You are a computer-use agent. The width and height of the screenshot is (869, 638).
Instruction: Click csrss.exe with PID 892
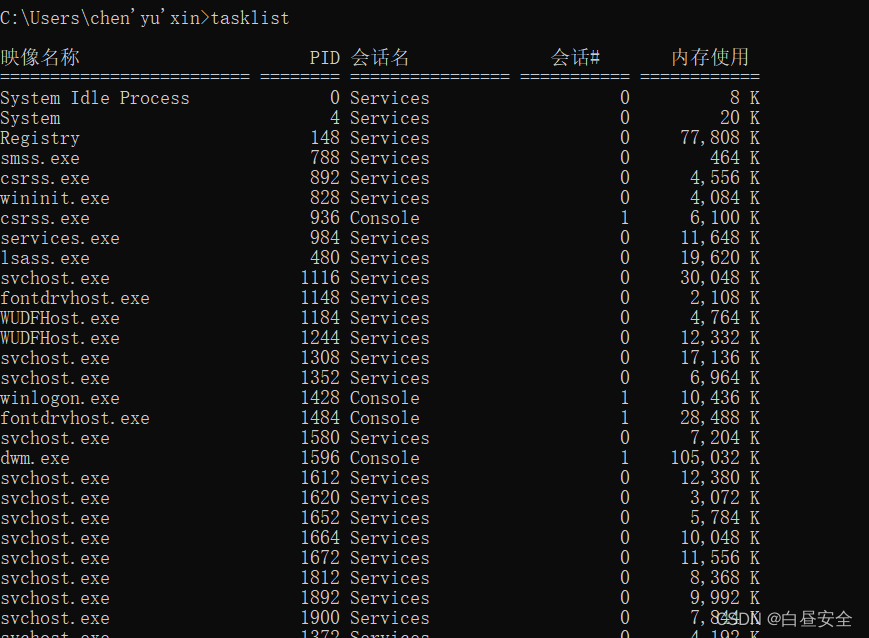tap(45, 178)
